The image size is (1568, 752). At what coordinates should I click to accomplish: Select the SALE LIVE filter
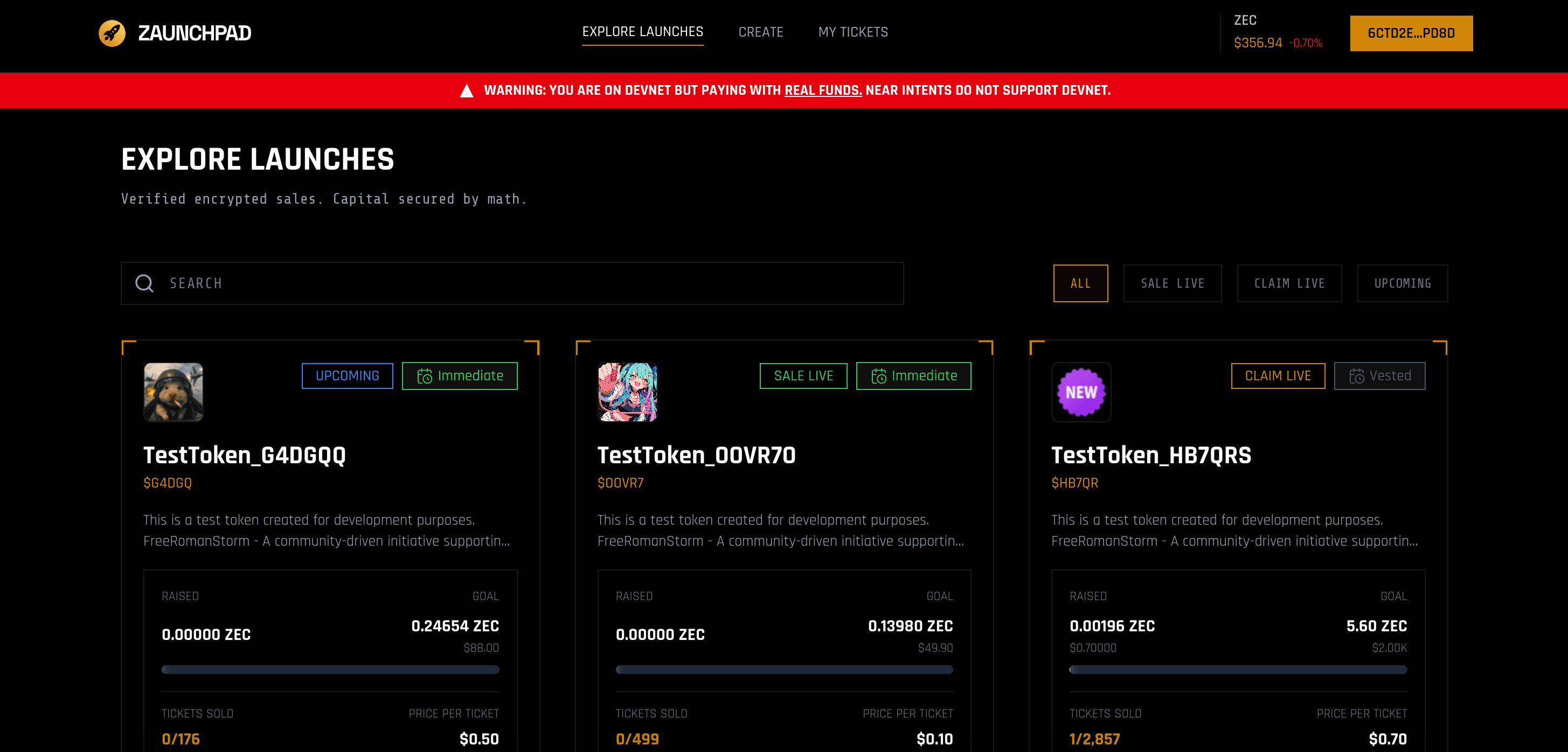(x=1172, y=283)
